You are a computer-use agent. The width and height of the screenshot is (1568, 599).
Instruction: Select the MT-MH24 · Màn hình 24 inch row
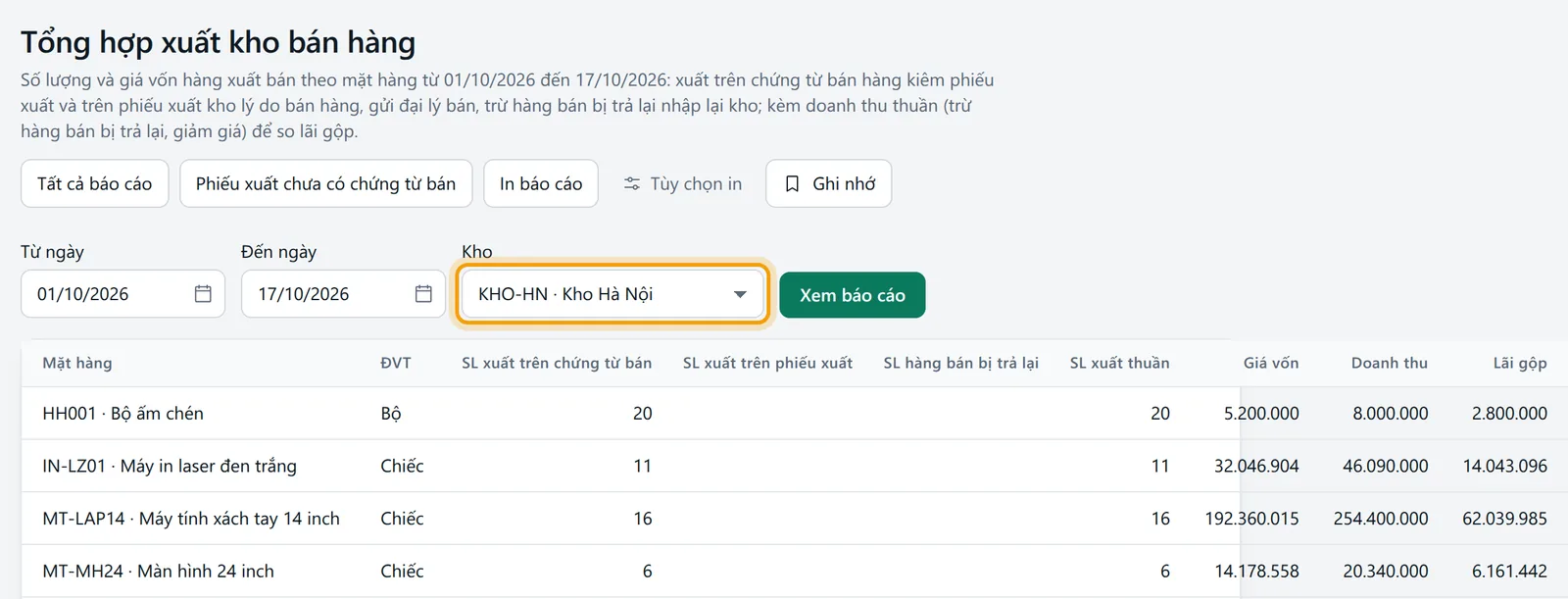point(795,571)
